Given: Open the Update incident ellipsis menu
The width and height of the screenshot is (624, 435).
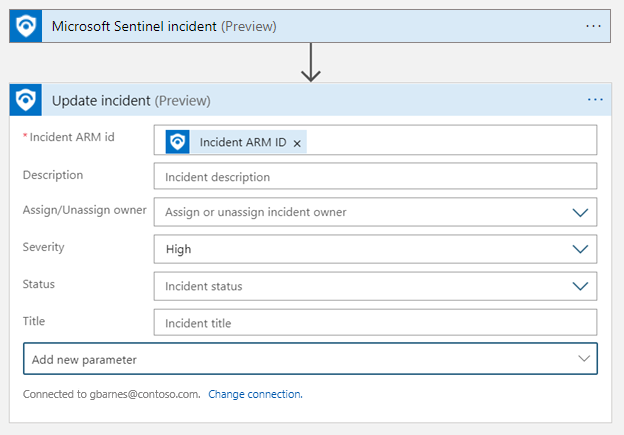Looking at the screenshot, I should [x=596, y=100].
